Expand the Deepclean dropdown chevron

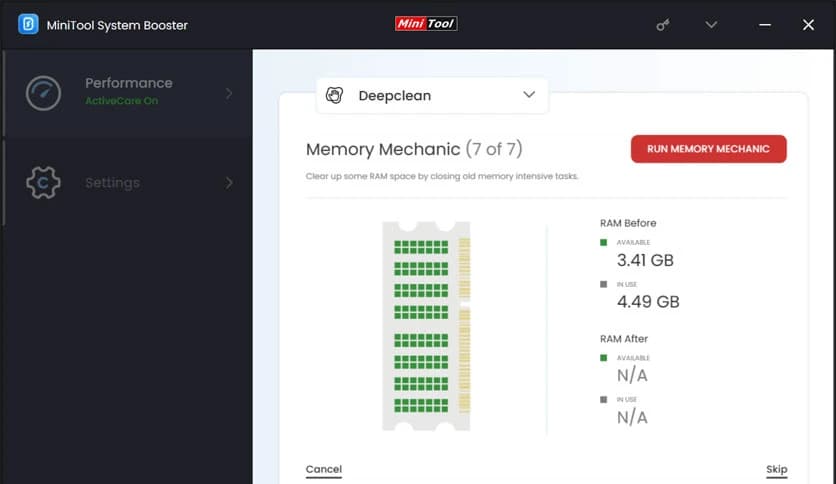pos(529,95)
